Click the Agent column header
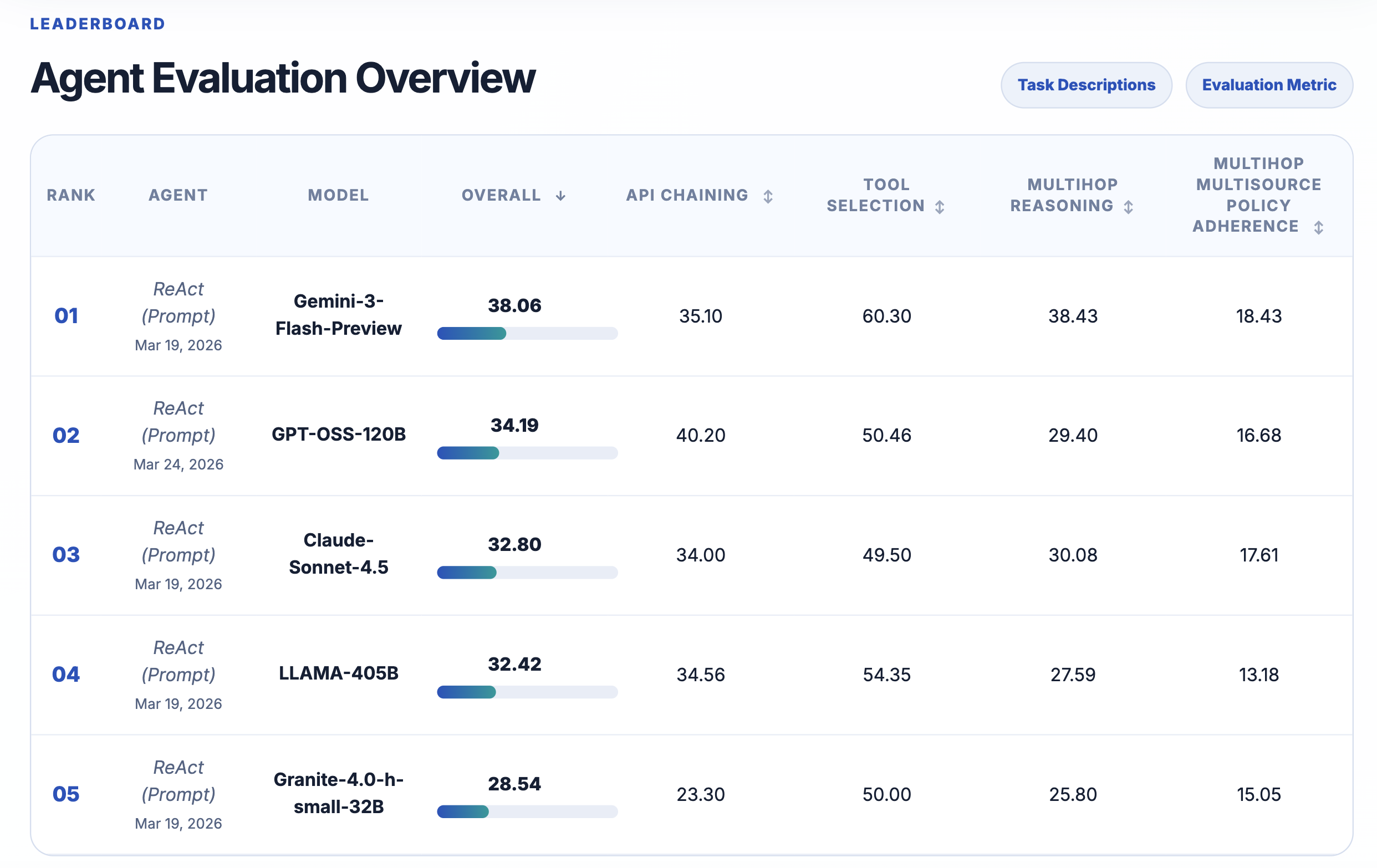 pyautogui.click(x=178, y=196)
